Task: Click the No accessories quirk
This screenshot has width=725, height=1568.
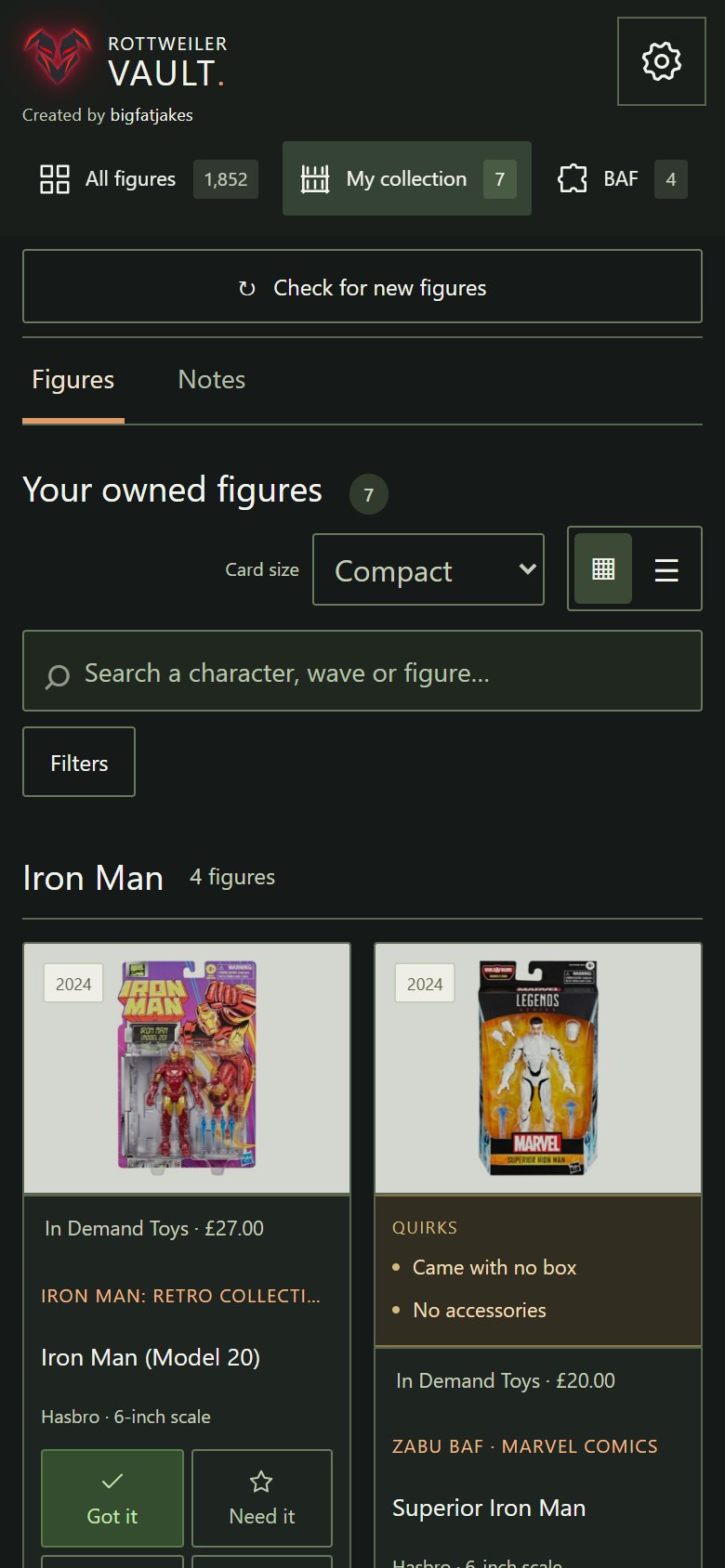Action: [480, 1310]
